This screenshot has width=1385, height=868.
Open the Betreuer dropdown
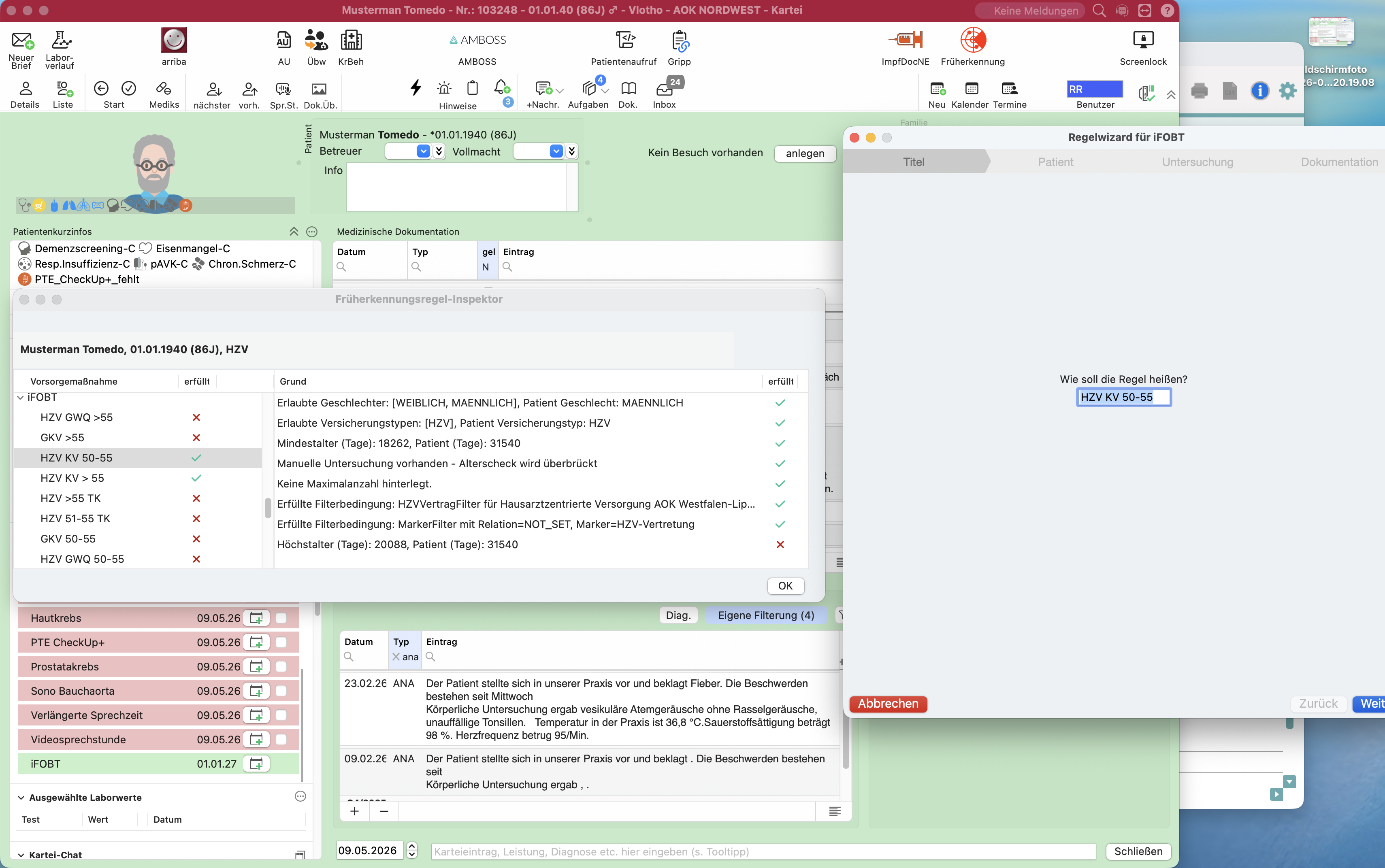423,151
